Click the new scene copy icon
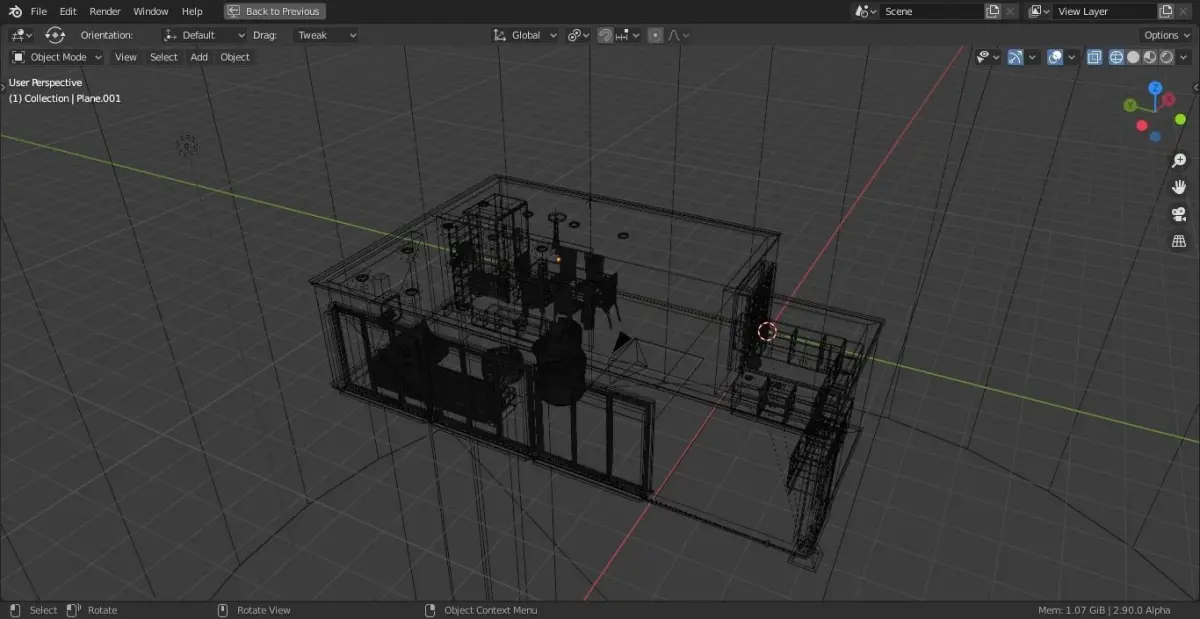The image size is (1200, 619). pyautogui.click(x=993, y=11)
